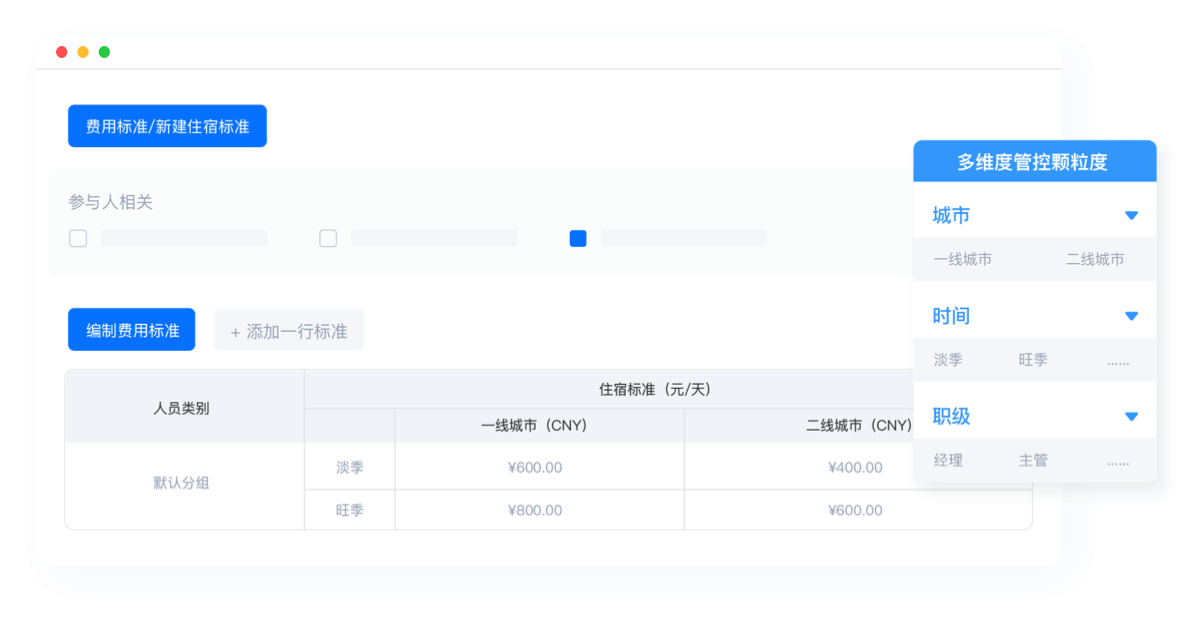Uncheck the blue checked 参与人相关 checkbox
Image resolution: width=1188 pixels, height=626 pixels.
578,238
